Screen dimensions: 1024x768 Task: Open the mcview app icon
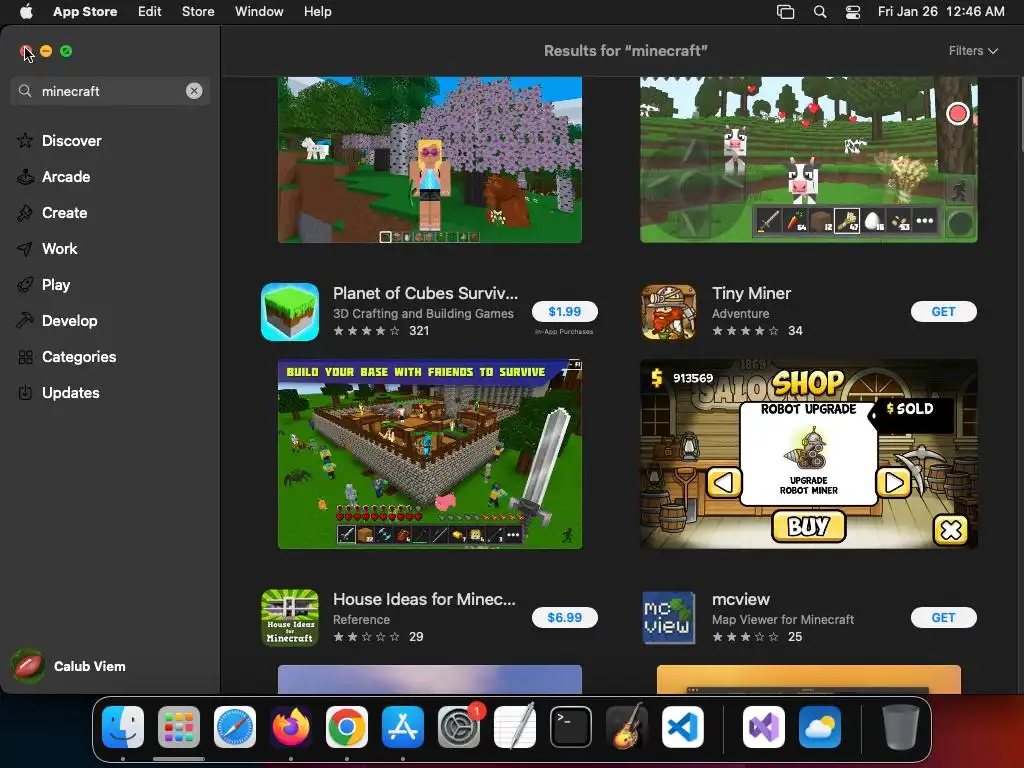click(669, 618)
